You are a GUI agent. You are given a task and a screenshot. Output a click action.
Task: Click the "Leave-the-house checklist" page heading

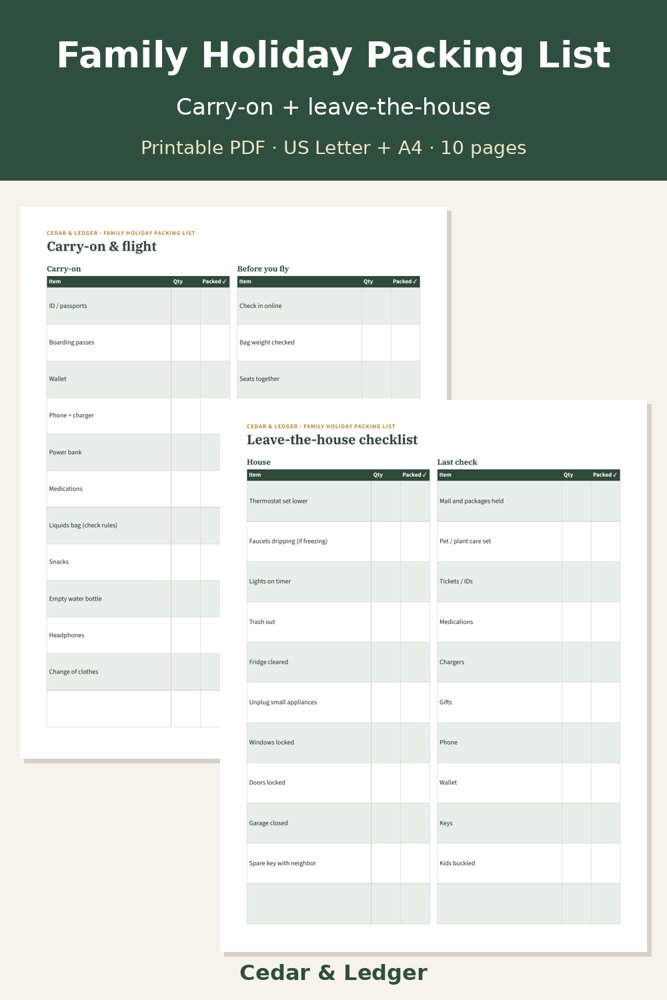point(332,440)
